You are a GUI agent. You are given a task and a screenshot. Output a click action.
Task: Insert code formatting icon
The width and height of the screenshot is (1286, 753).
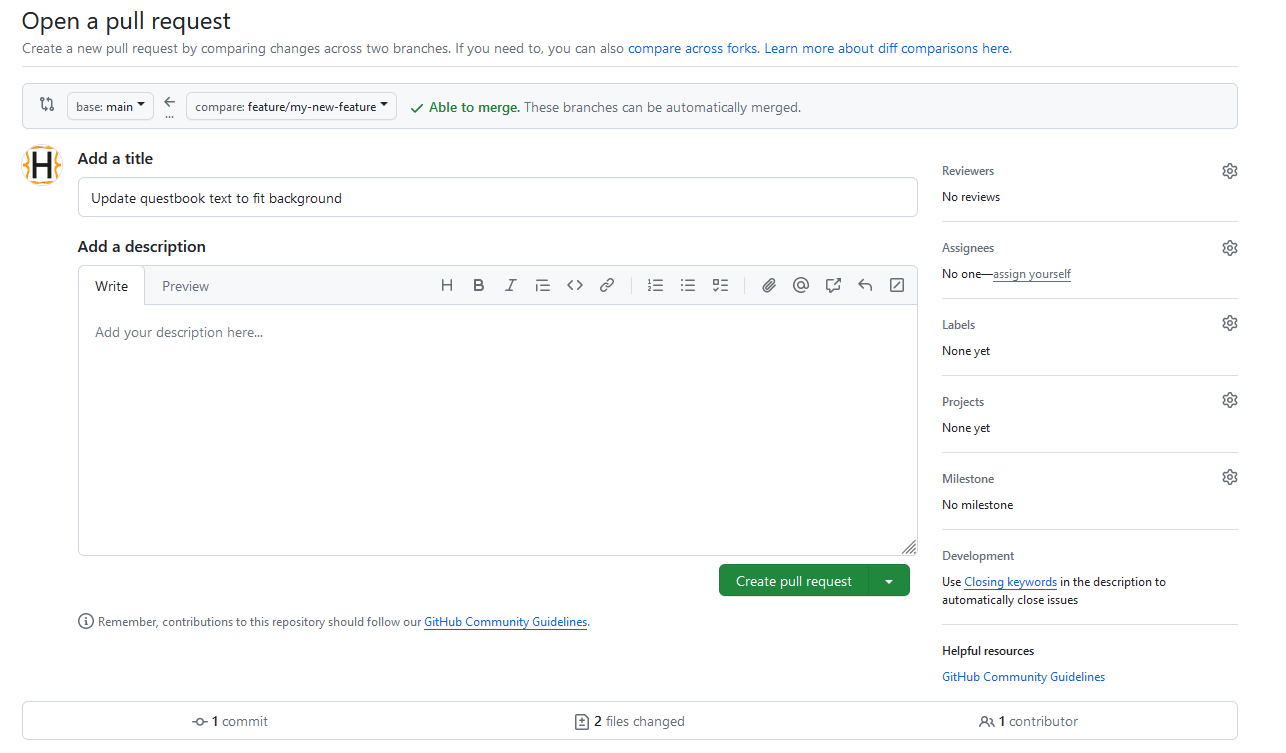point(575,285)
